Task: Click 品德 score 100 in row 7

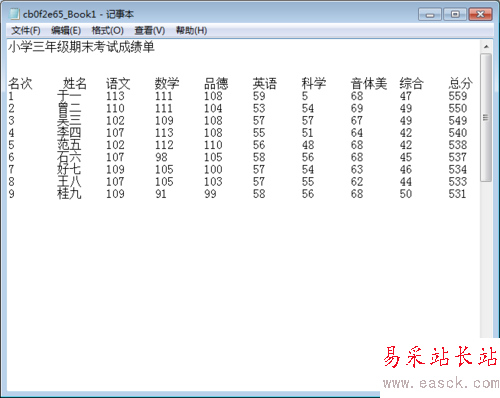Action: point(213,169)
